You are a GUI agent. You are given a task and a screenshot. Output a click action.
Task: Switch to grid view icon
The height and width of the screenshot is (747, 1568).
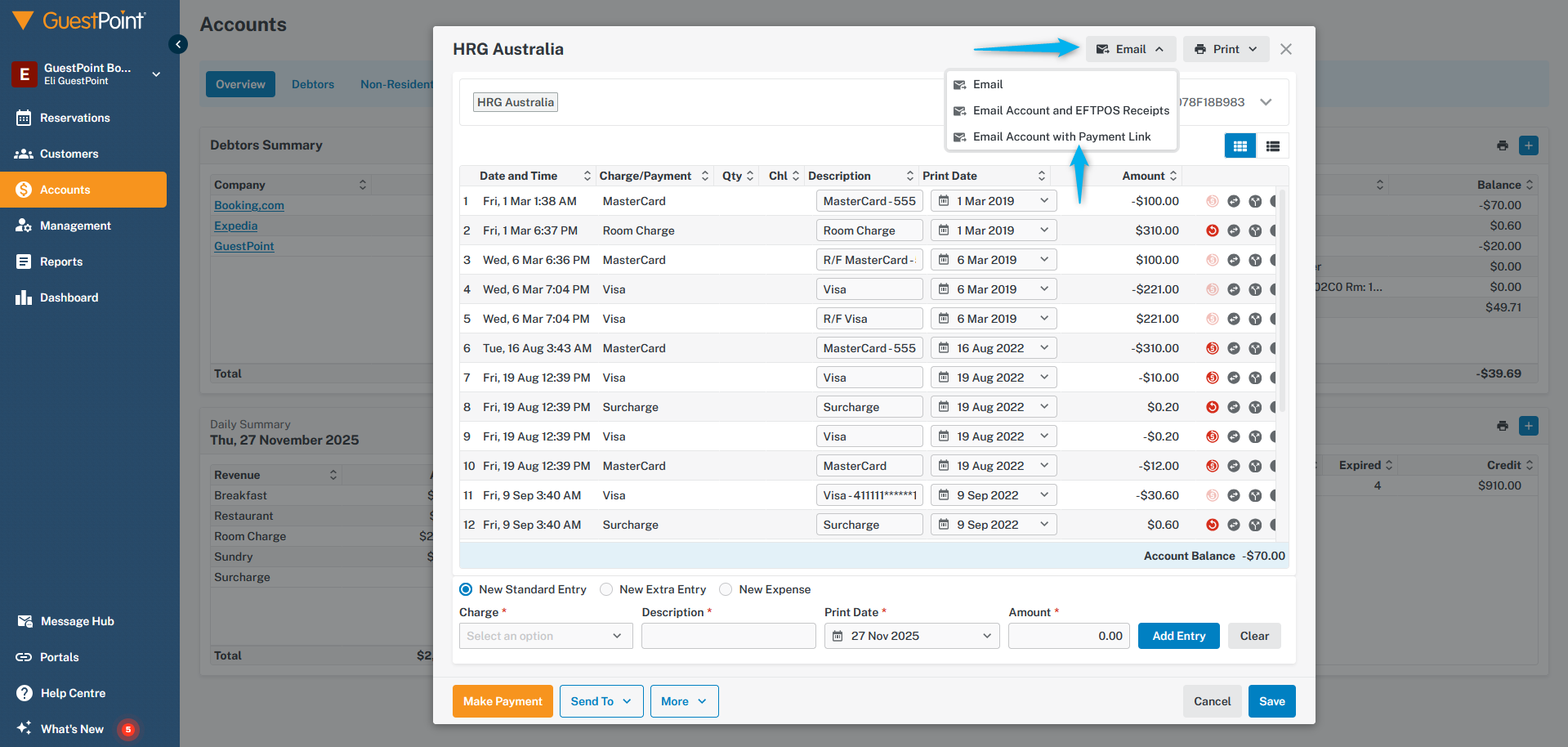(1240, 146)
